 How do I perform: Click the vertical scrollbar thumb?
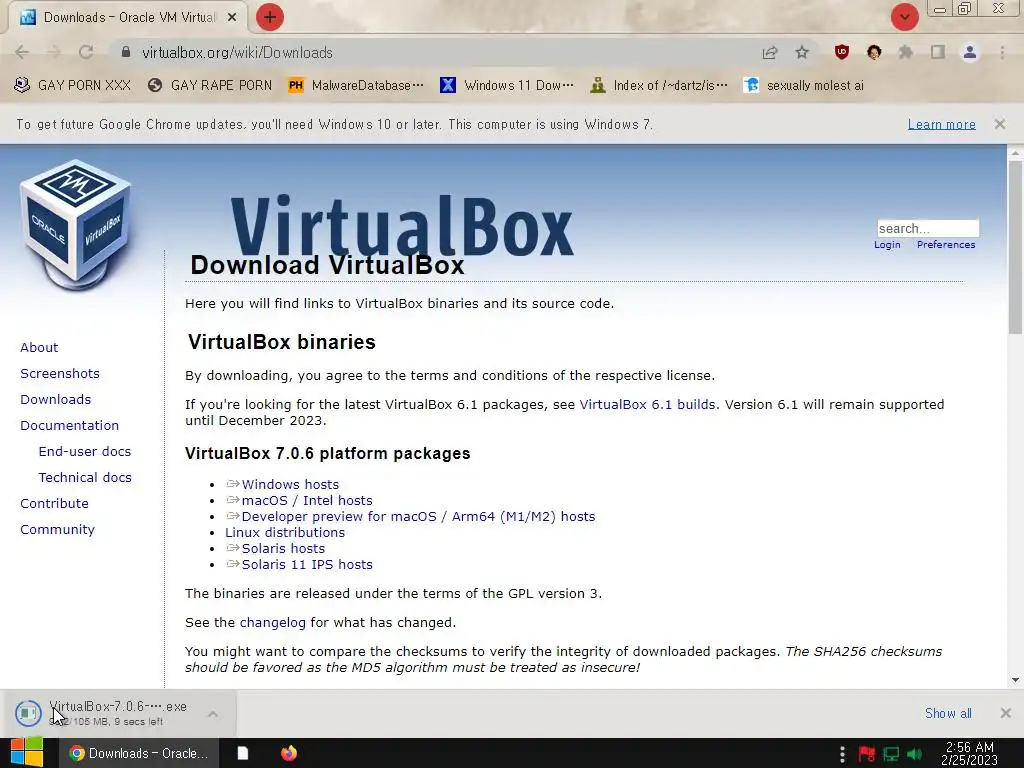[x=1015, y=248]
